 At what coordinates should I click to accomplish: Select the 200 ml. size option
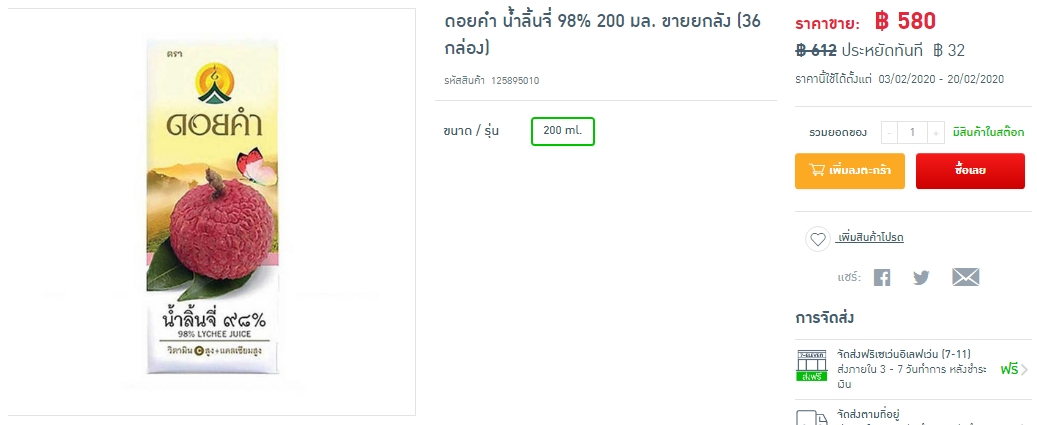point(562,131)
